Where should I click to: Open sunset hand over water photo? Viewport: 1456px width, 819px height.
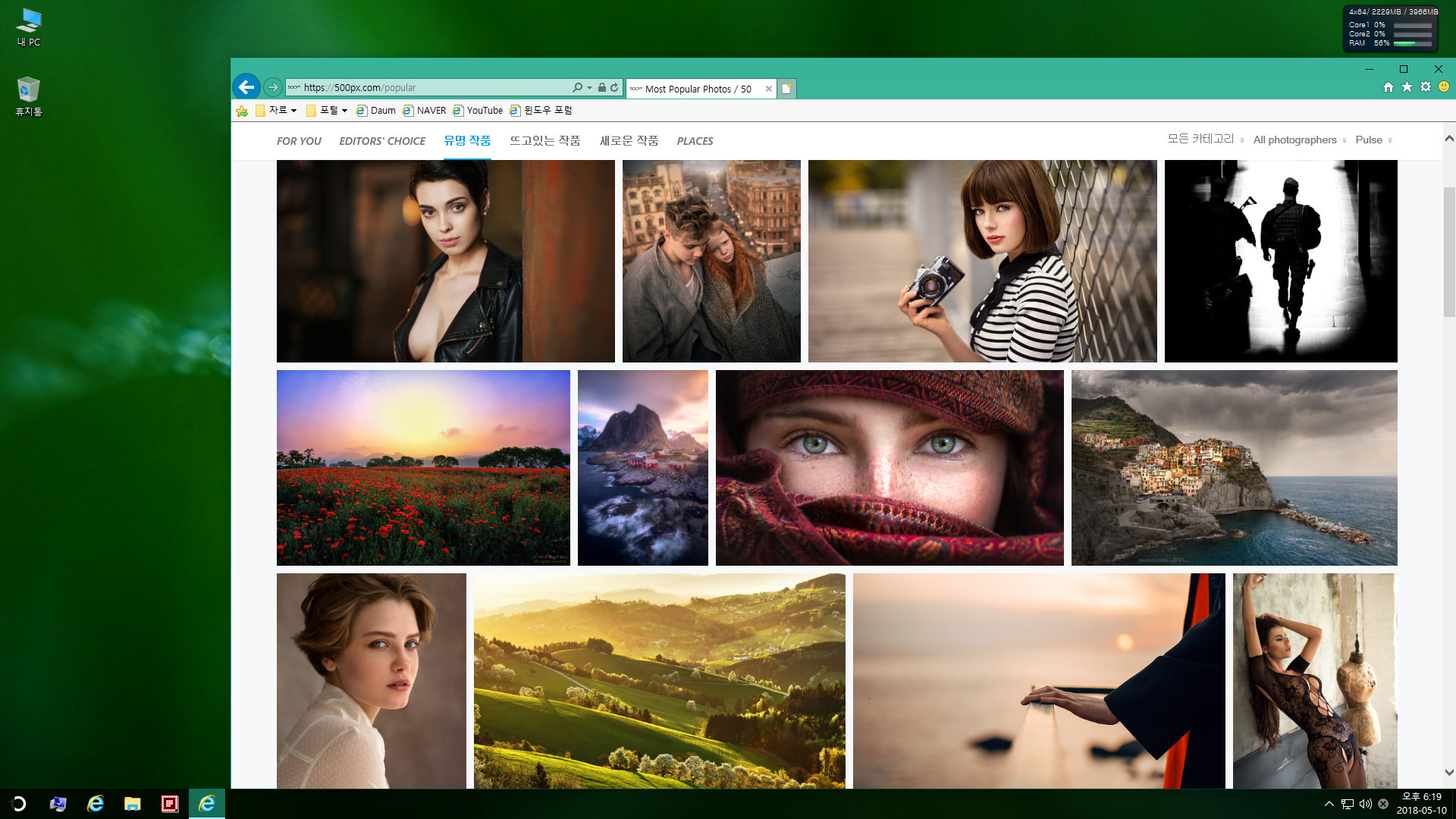click(x=1039, y=681)
